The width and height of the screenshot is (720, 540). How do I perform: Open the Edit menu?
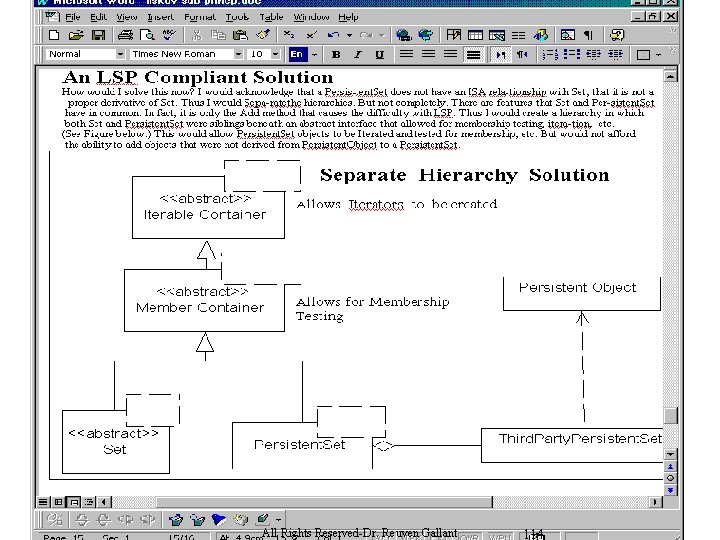[x=98, y=17]
